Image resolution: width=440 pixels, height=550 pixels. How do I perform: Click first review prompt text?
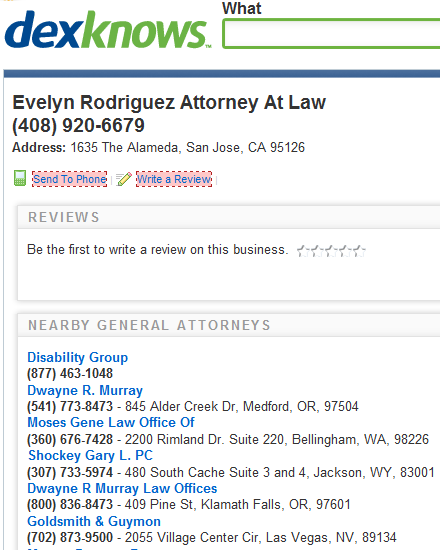click(158, 250)
